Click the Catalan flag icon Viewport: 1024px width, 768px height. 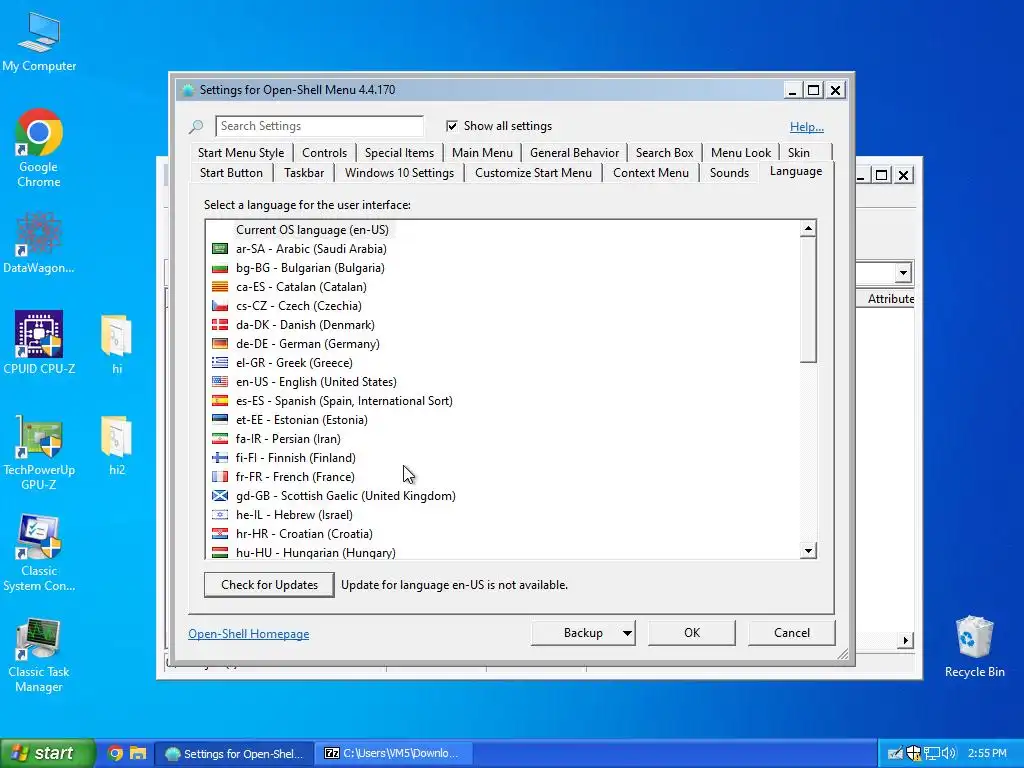click(x=220, y=287)
